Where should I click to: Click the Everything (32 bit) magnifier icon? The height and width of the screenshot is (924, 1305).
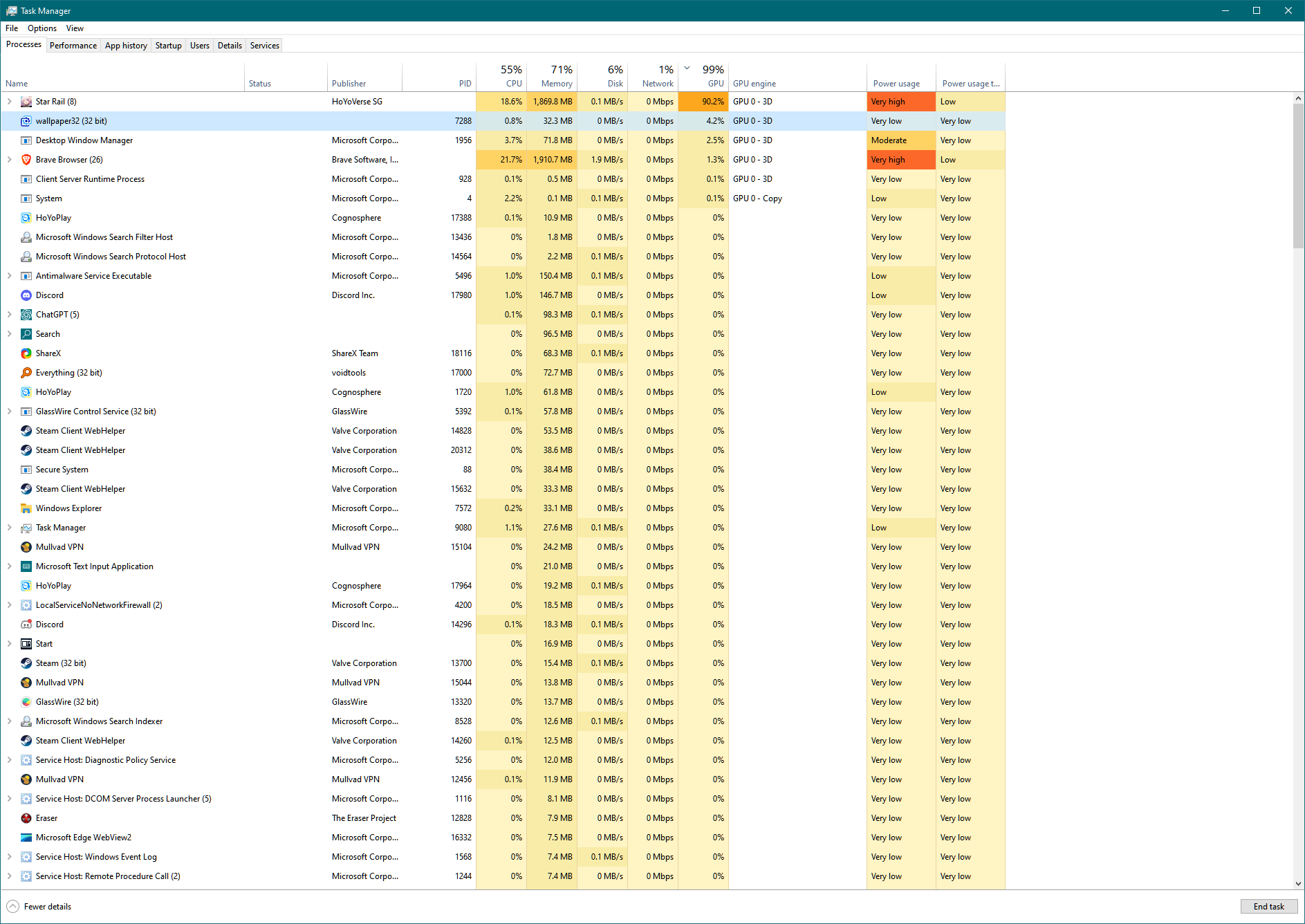tap(26, 373)
